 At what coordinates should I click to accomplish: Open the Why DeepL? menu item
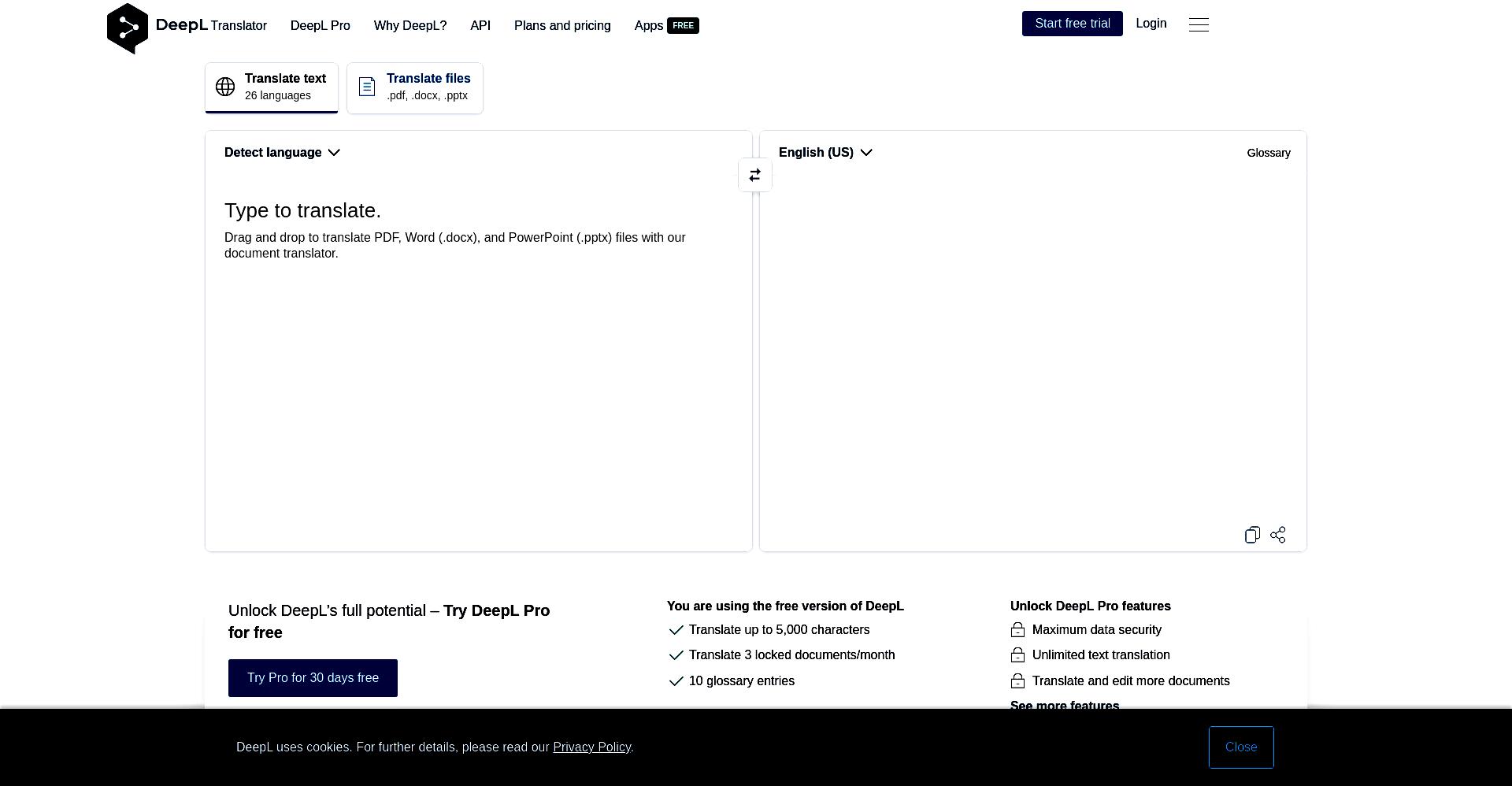tap(410, 26)
